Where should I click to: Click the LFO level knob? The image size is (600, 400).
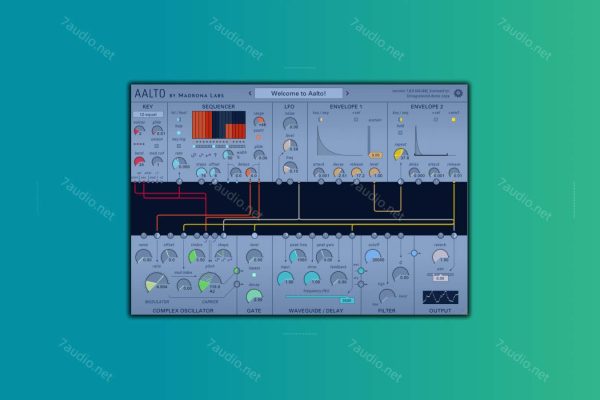click(290, 146)
